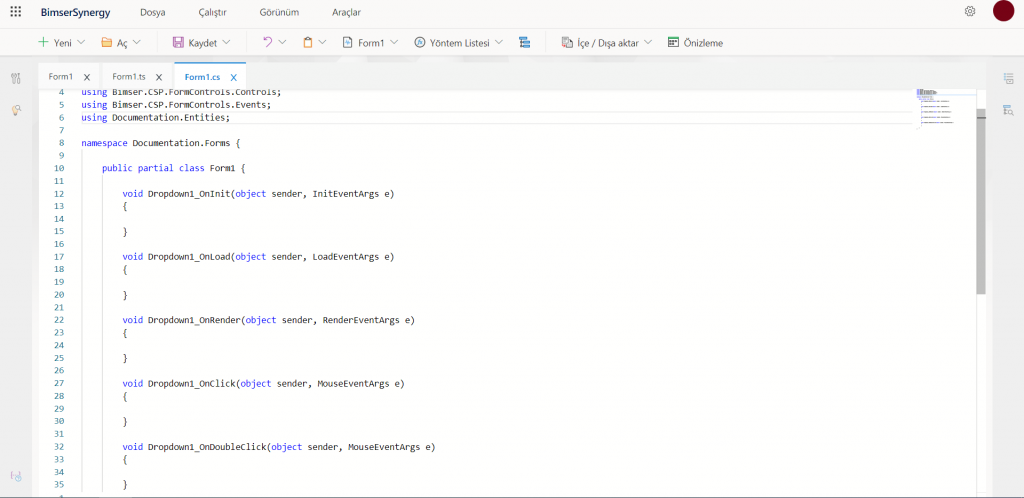1024x498 pixels.
Task: Click the layout icon after Yöntem Listesi
Action: pos(525,43)
